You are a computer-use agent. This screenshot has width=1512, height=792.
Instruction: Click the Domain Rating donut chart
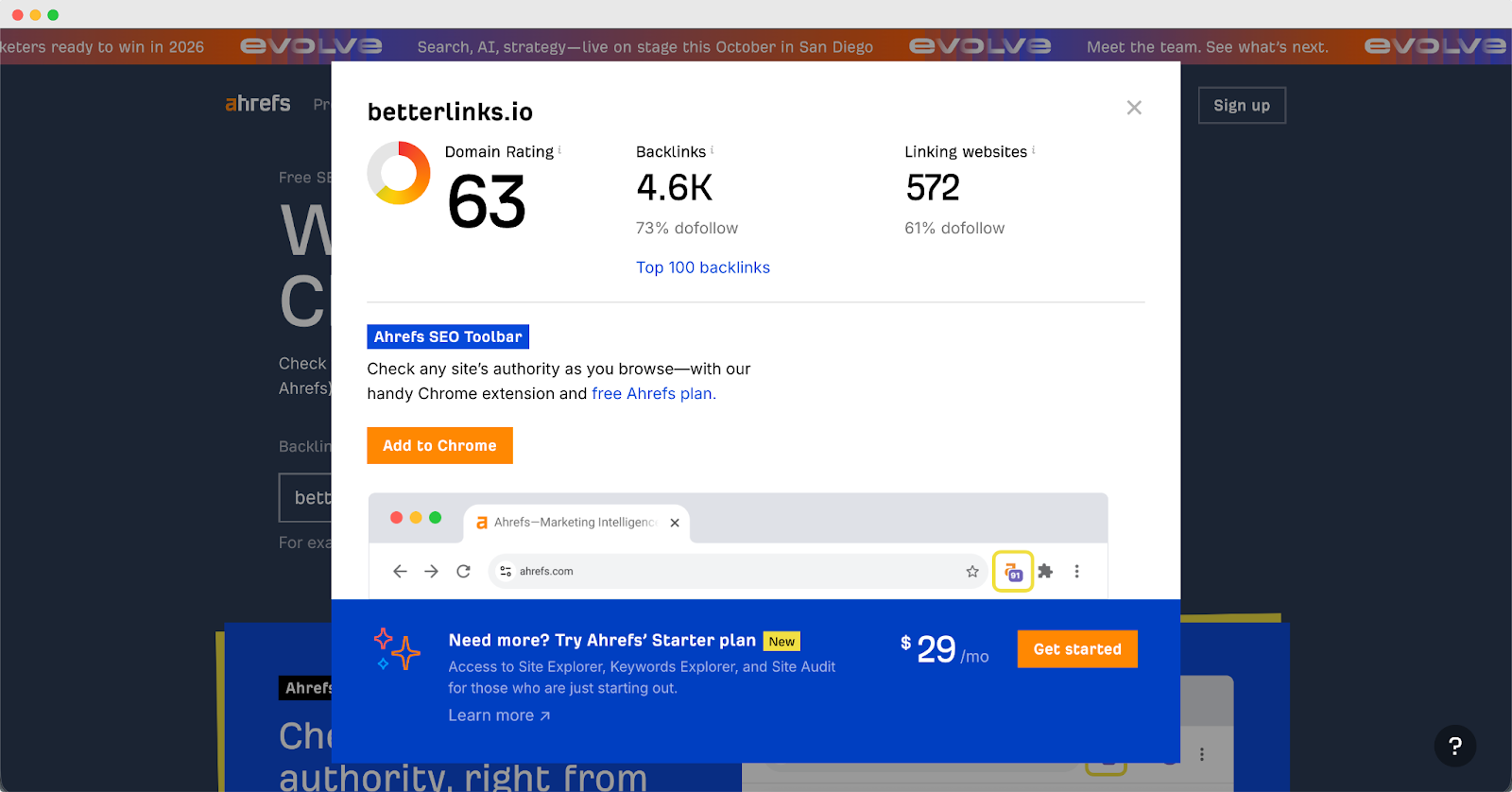click(399, 173)
